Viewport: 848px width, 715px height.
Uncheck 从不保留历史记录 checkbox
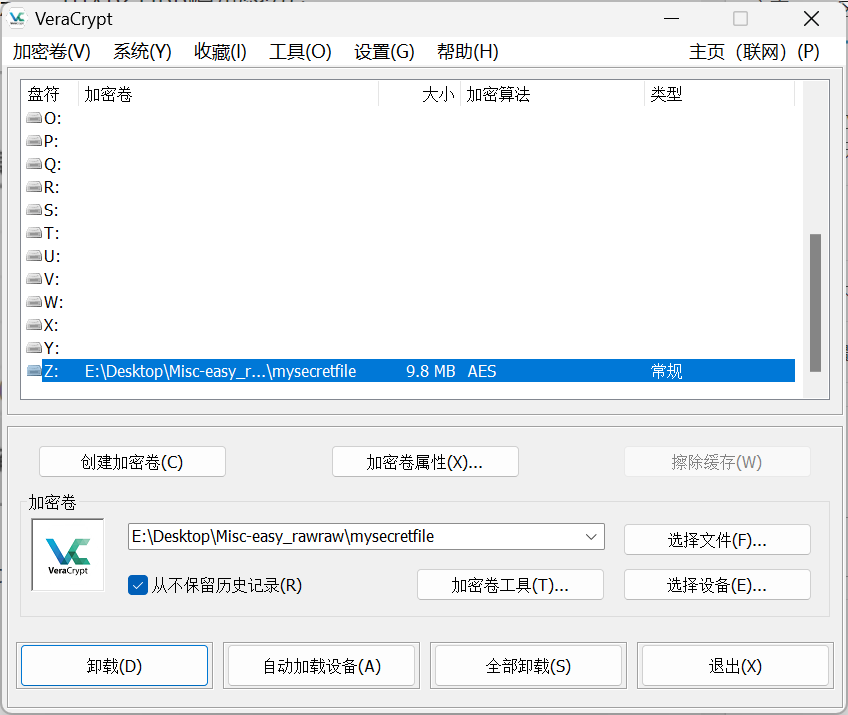pyautogui.click(x=138, y=585)
